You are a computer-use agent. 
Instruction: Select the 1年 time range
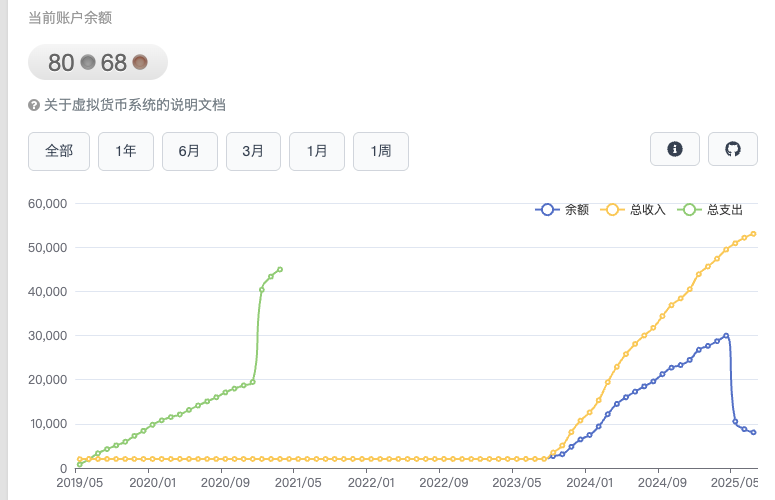(125, 151)
